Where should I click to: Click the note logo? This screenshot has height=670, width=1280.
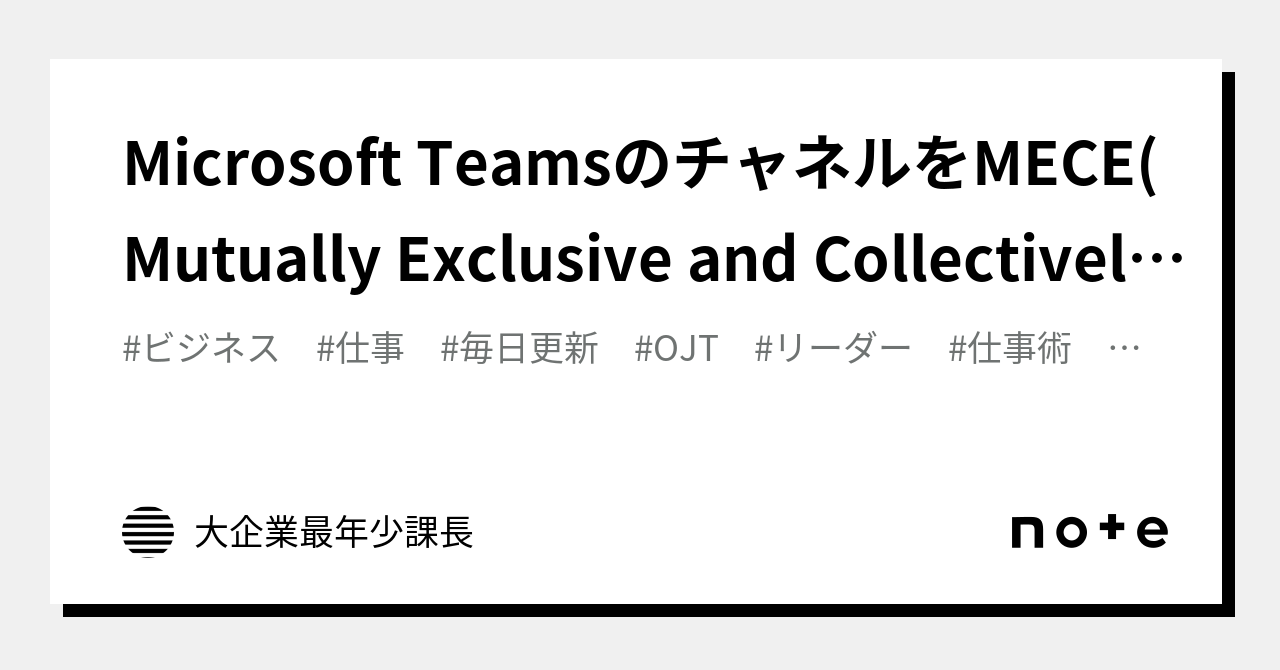(1089, 531)
